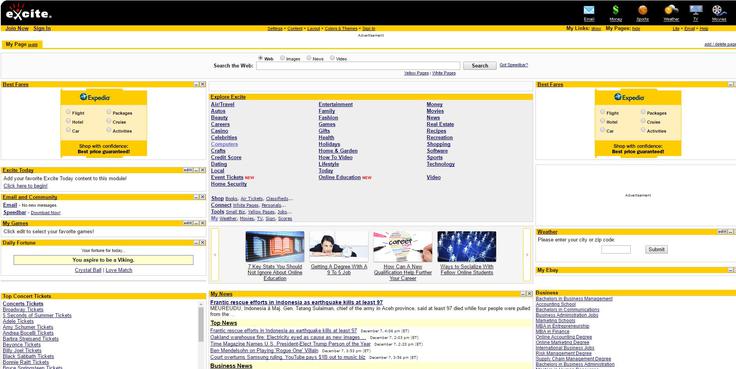
Task: Select the Video search radio button
Action: (332, 58)
